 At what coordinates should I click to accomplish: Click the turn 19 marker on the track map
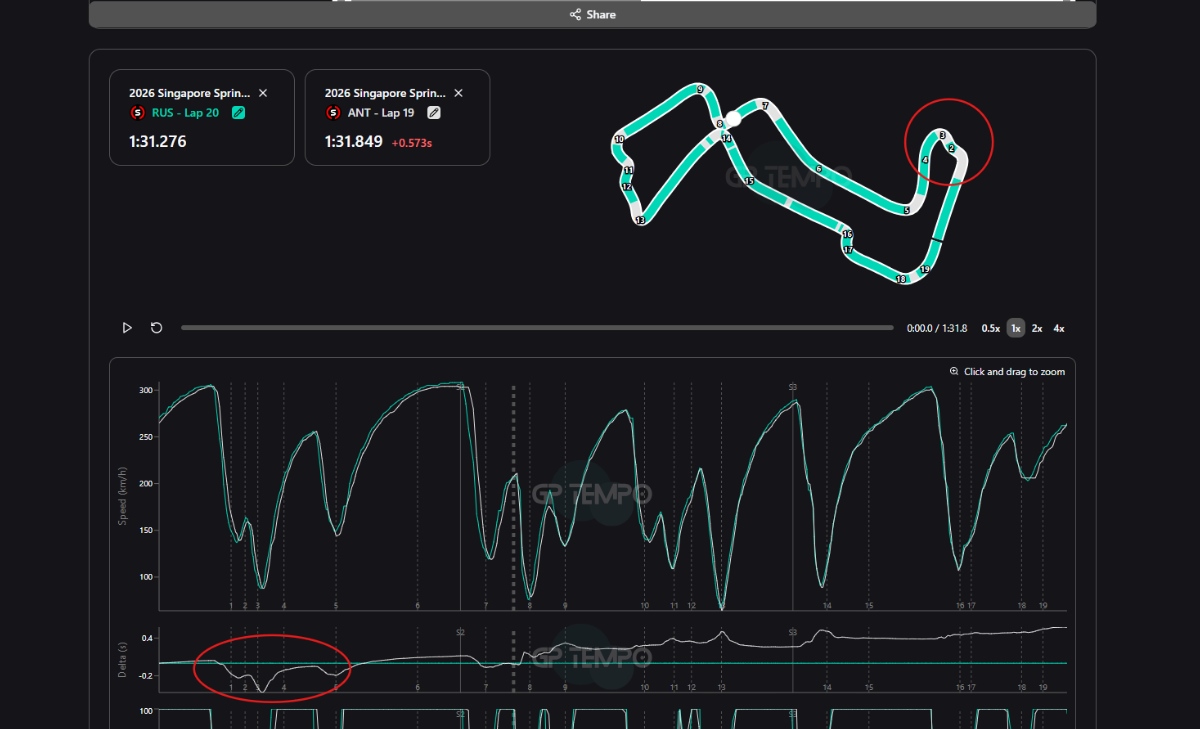pos(925,270)
